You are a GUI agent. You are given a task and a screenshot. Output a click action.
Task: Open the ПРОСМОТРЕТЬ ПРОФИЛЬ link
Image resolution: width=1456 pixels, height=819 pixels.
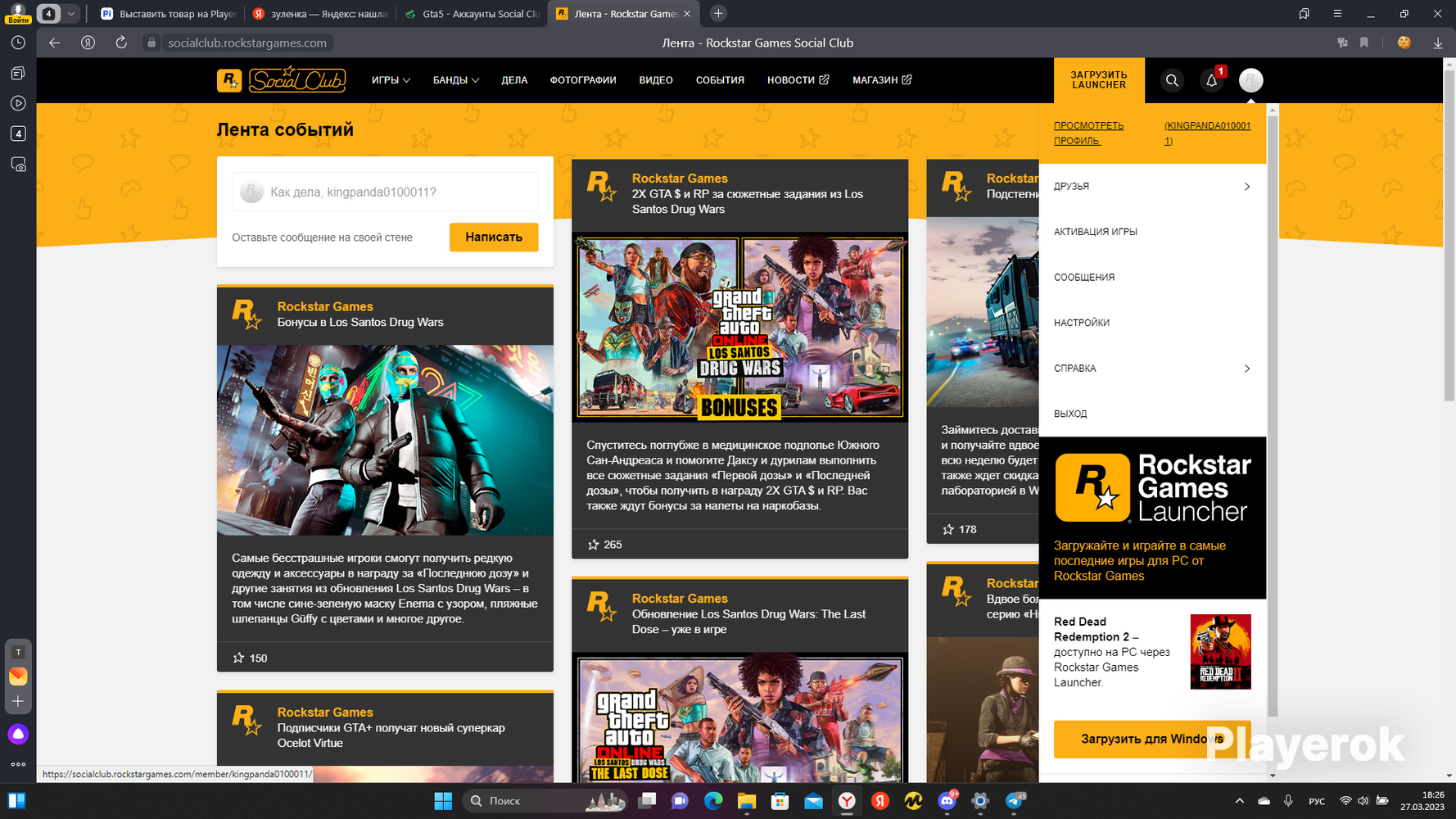click(1088, 133)
